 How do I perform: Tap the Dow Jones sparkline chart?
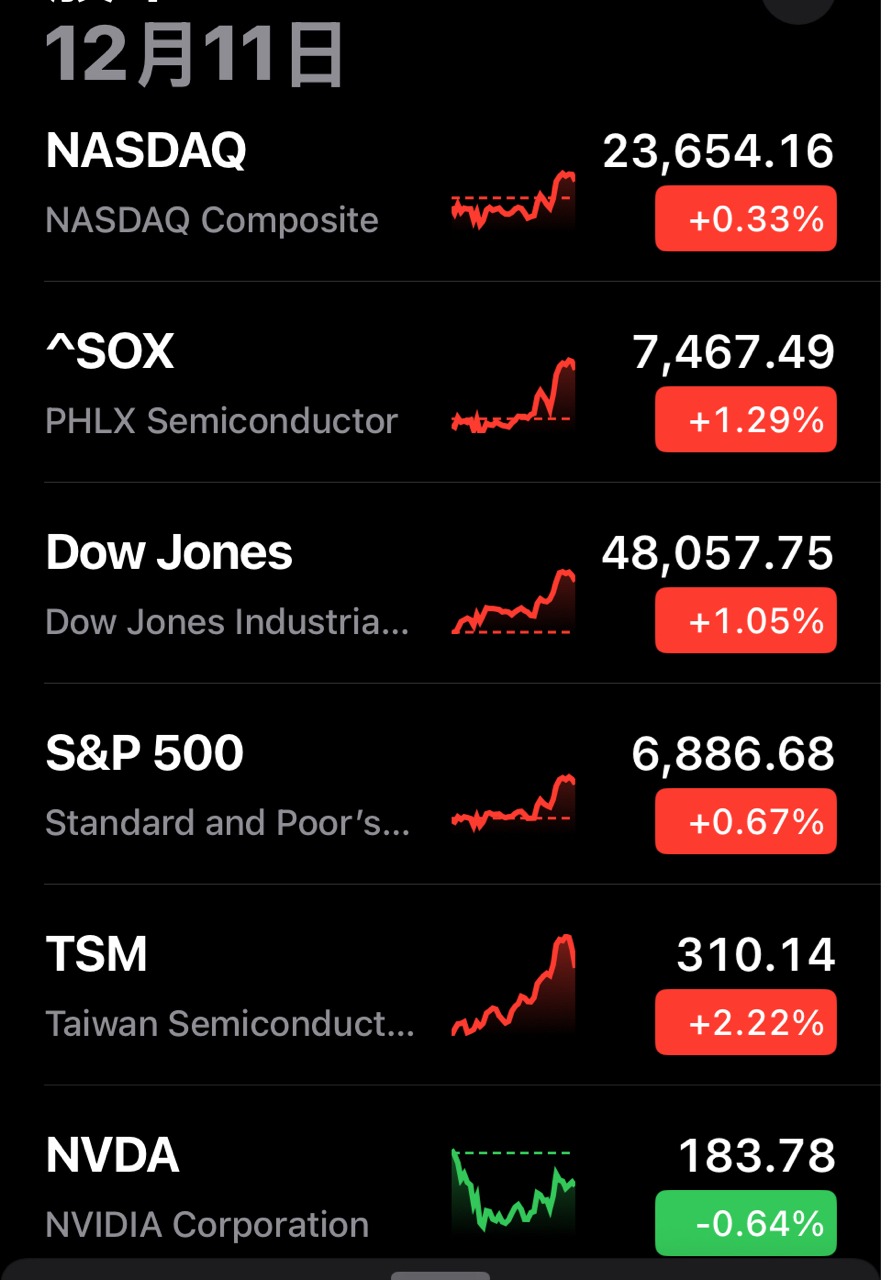pyautogui.click(x=513, y=602)
